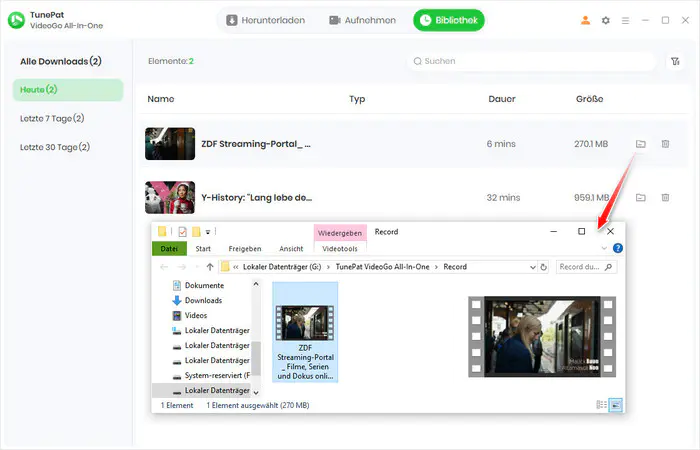Image resolution: width=700 pixels, height=450 pixels.
Task: Click the Y-History title text
Action: pos(257,197)
